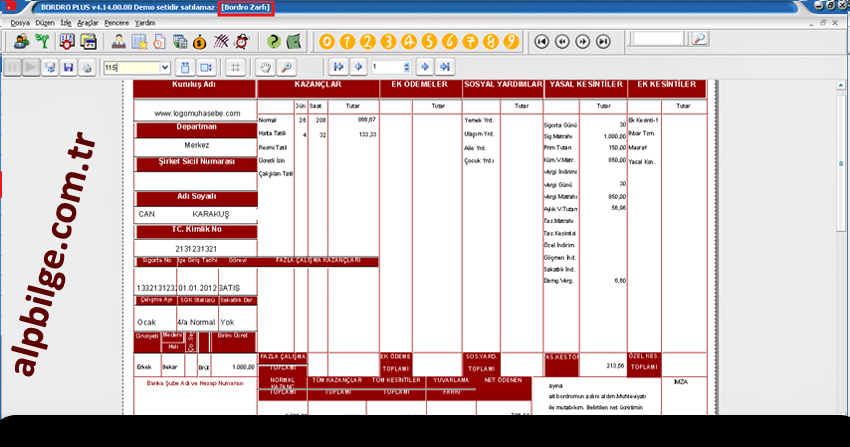Click the blue floppy disk save icon

pyautogui.click(x=68, y=67)
